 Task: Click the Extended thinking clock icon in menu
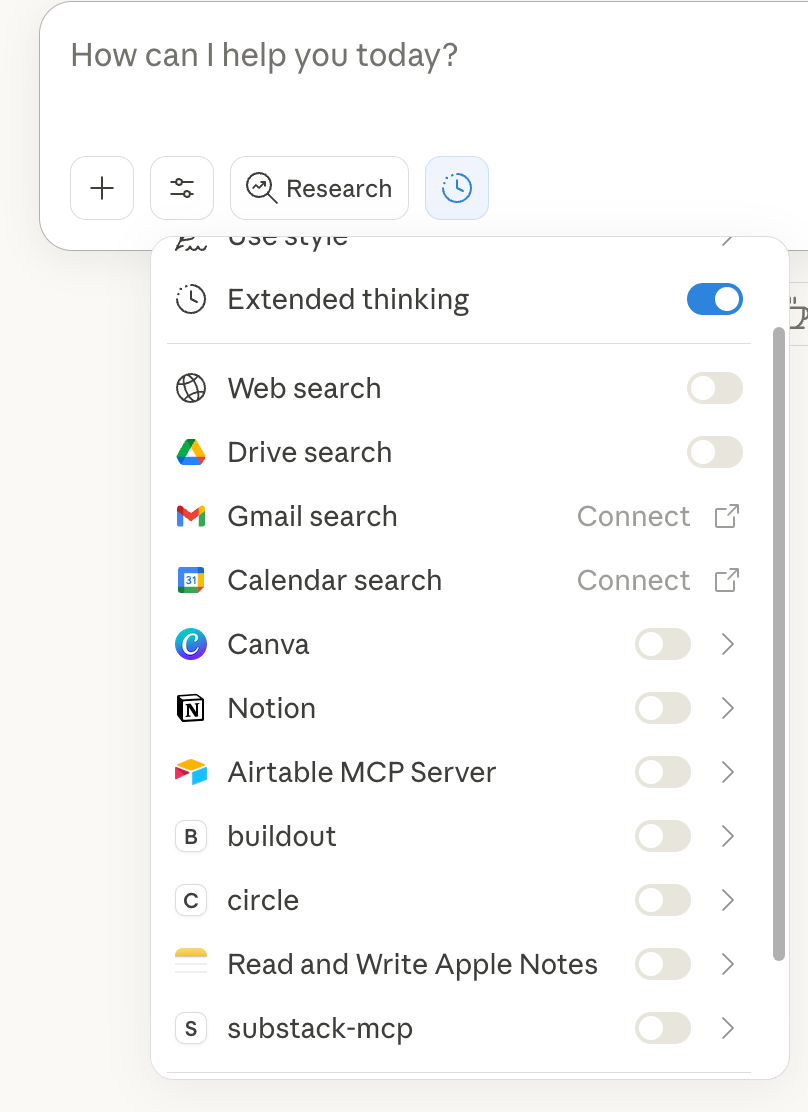[x=191, y=299]
